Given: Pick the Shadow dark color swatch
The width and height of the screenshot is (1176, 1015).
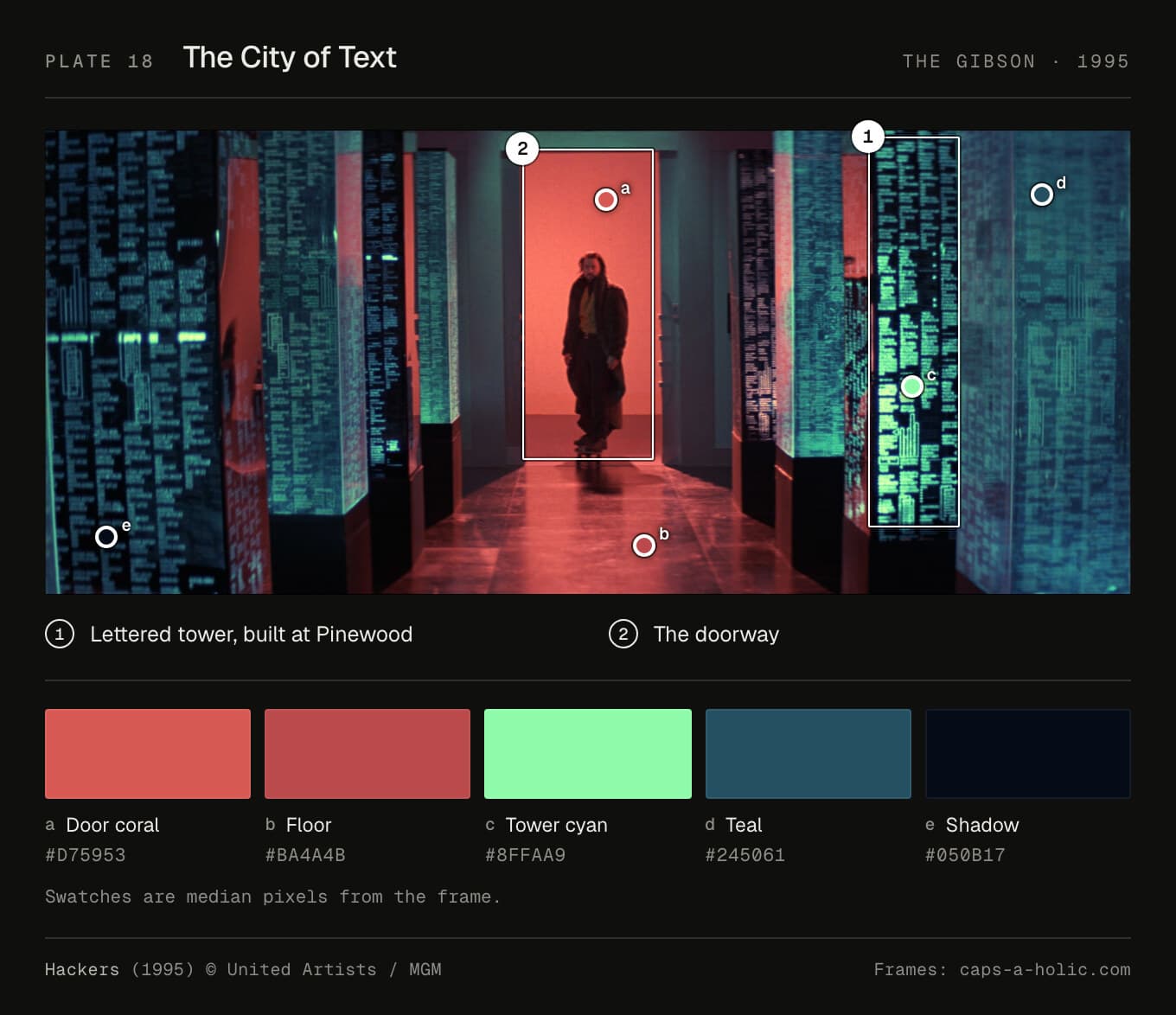Looking at the screenshot, I should [1028, 754].
